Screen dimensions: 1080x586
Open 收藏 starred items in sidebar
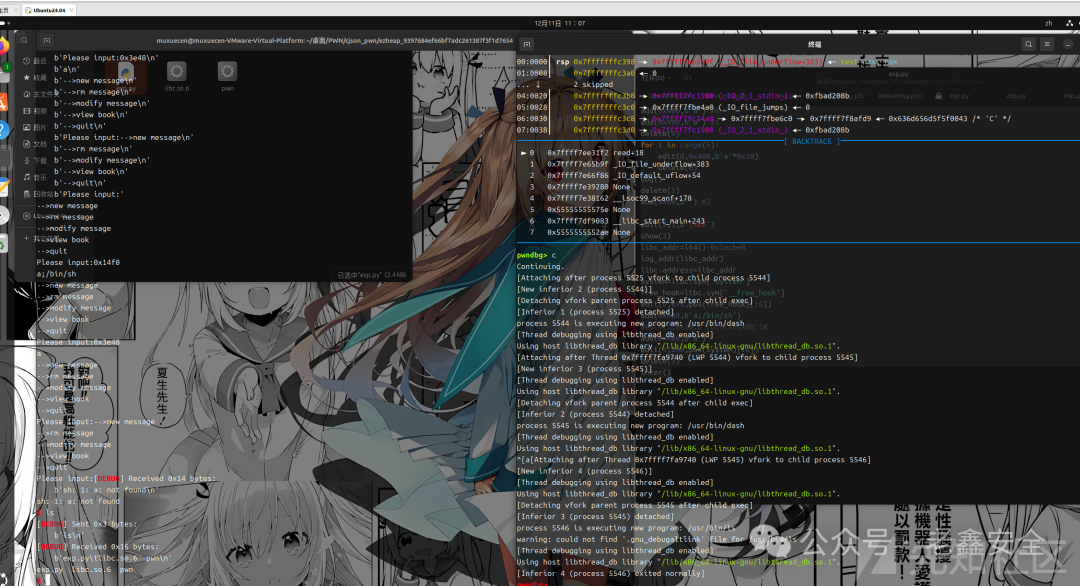(x=34, y=77)
